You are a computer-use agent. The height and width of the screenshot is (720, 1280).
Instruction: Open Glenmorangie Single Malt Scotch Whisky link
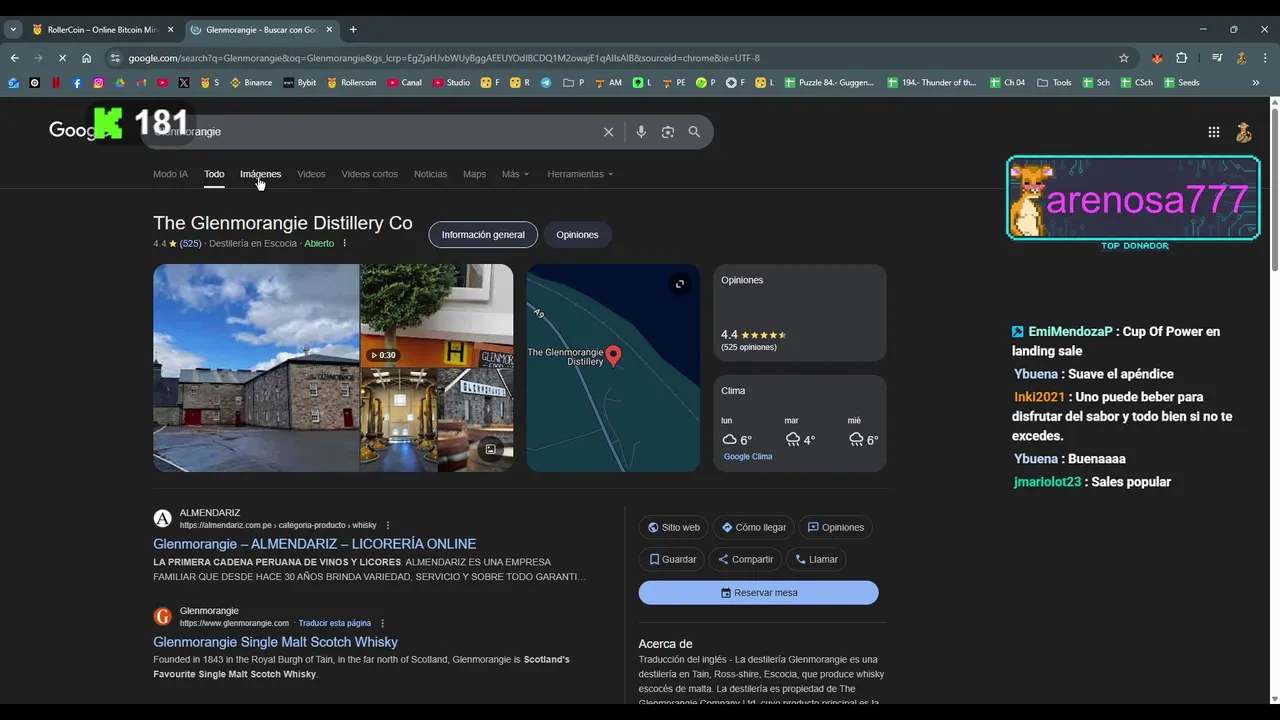click(275, 642)
